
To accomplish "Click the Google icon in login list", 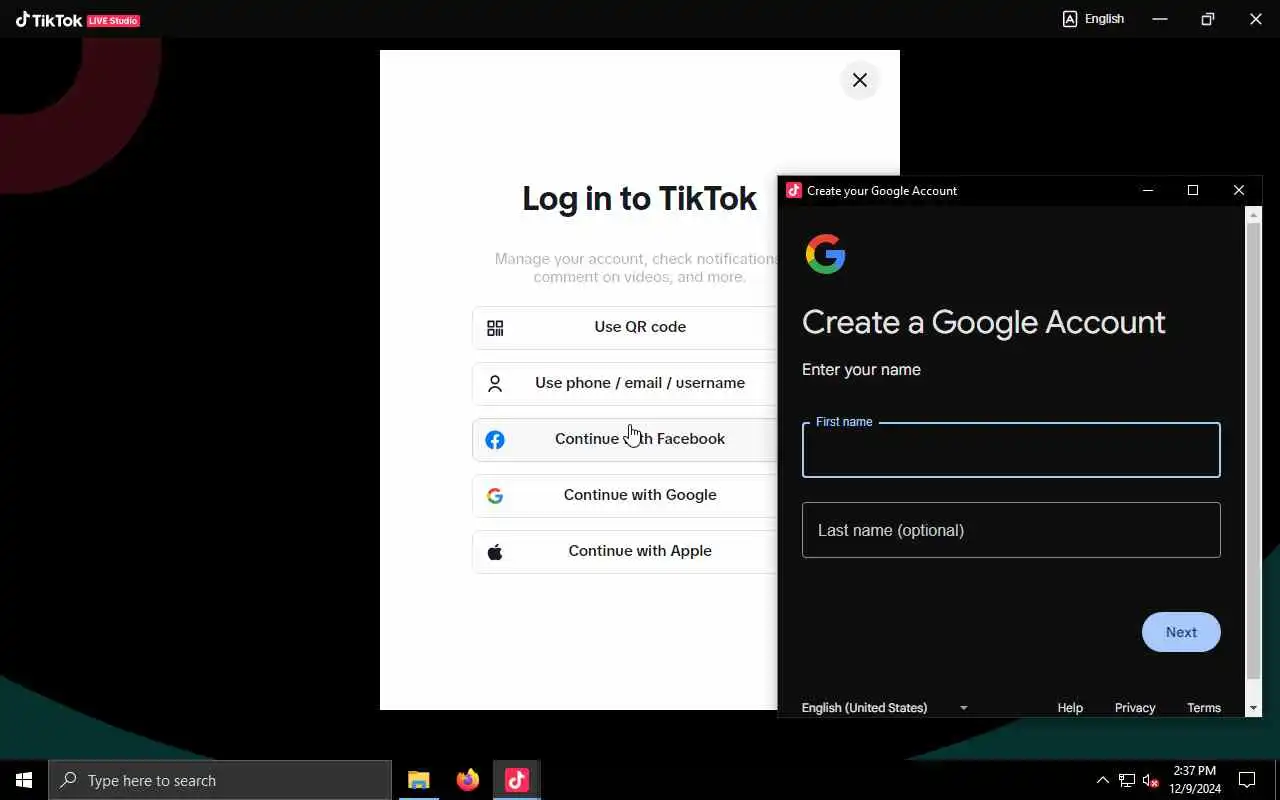I will [x=495, y=496].
